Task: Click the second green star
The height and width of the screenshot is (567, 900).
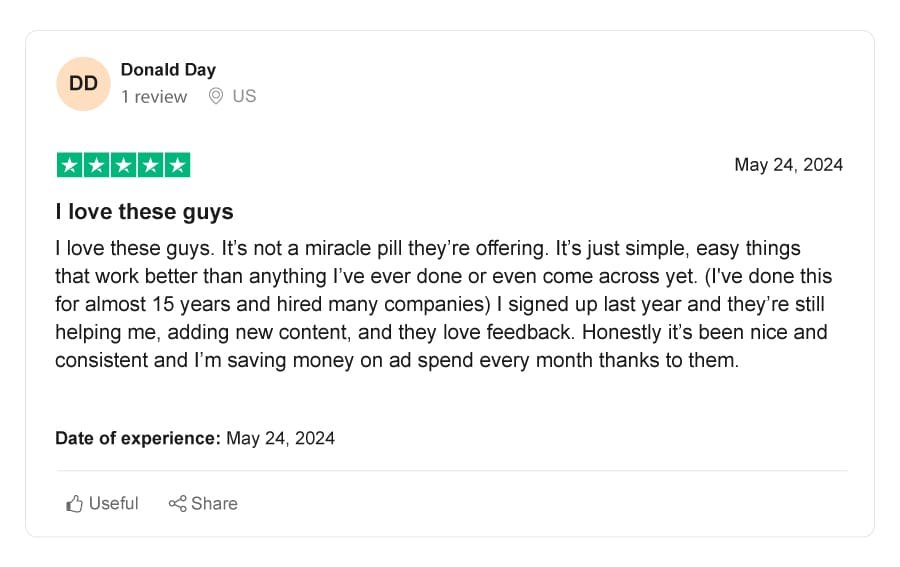Action: point(96,165)
